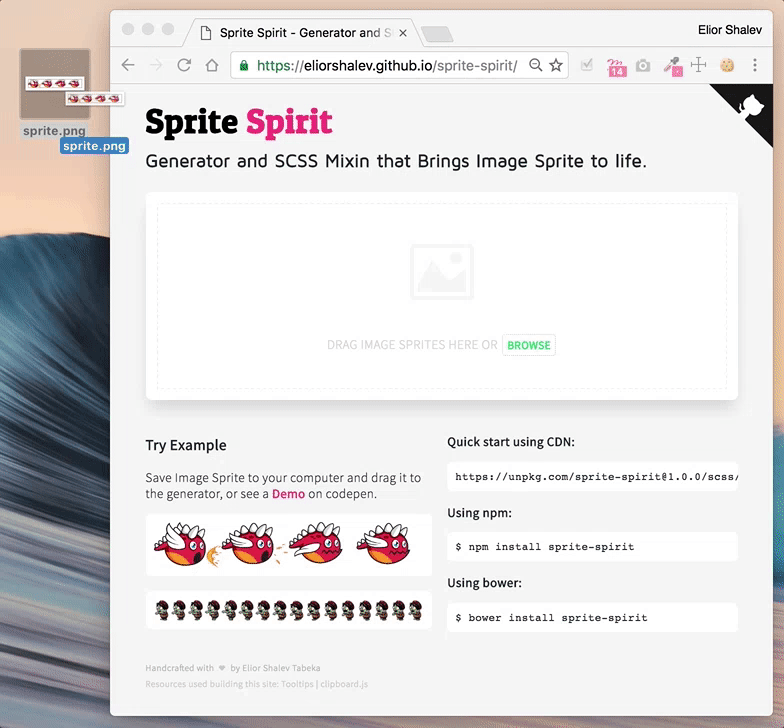Select the bower install sprite-spirit command
The image size is (784, 728).
[592, 618]
